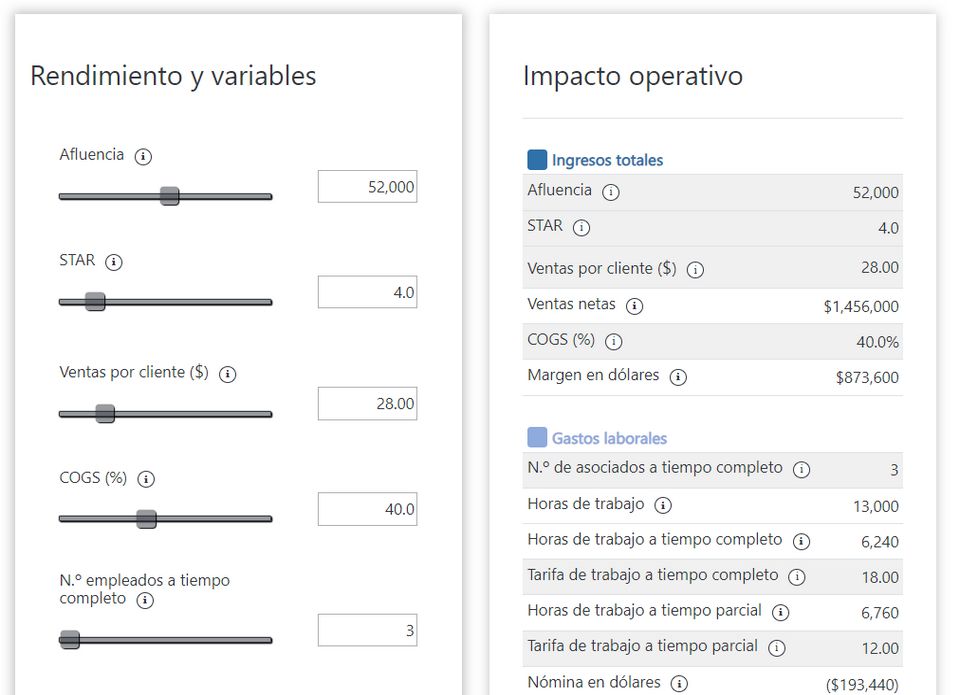Click info icon next to Ventas netas row
Image resolution: width=960 pixels, height=695 pixels.
pyautogui.click(x=634, y=306)
